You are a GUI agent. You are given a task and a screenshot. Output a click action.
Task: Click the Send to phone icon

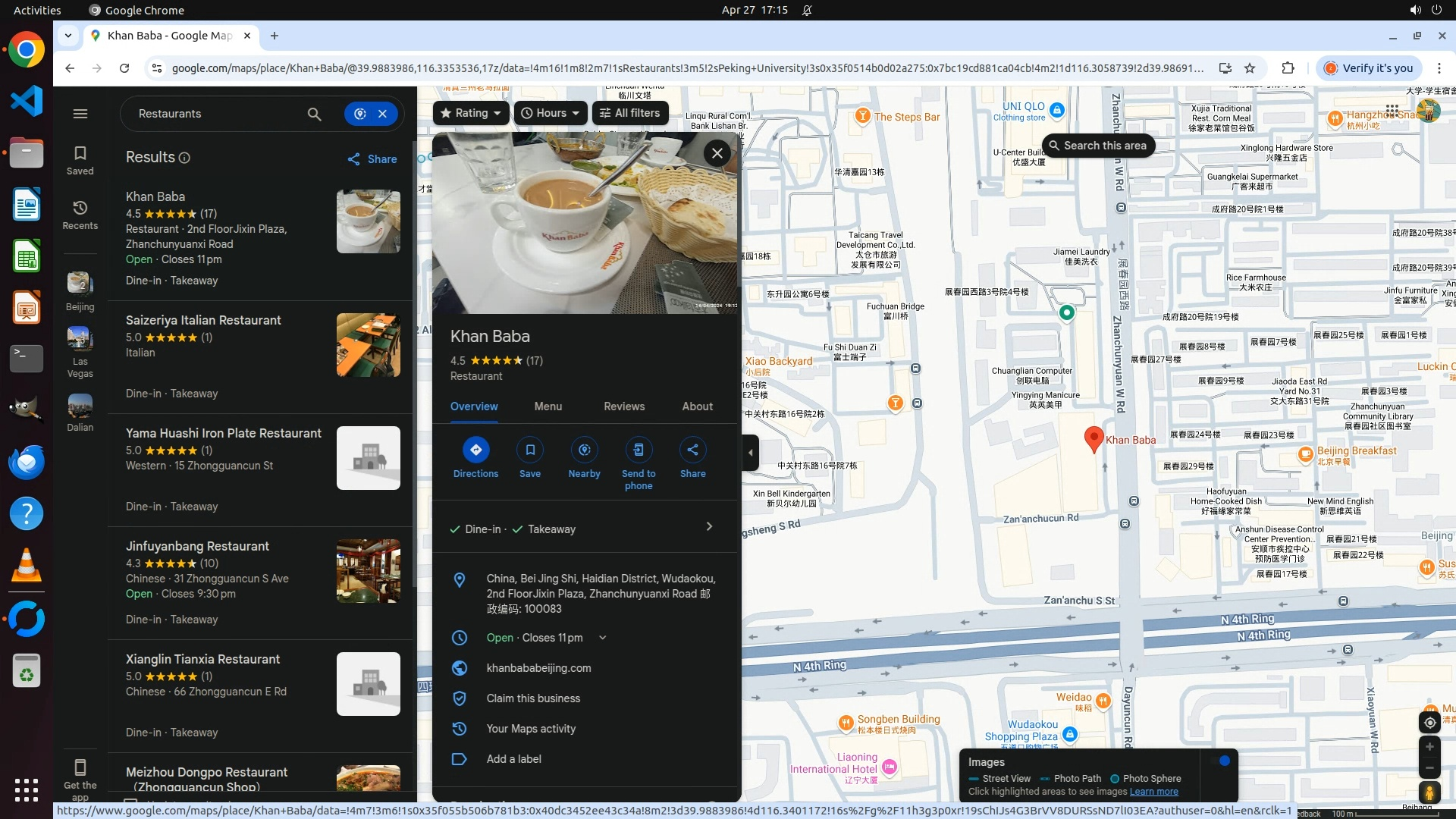[x=639, y=450]
